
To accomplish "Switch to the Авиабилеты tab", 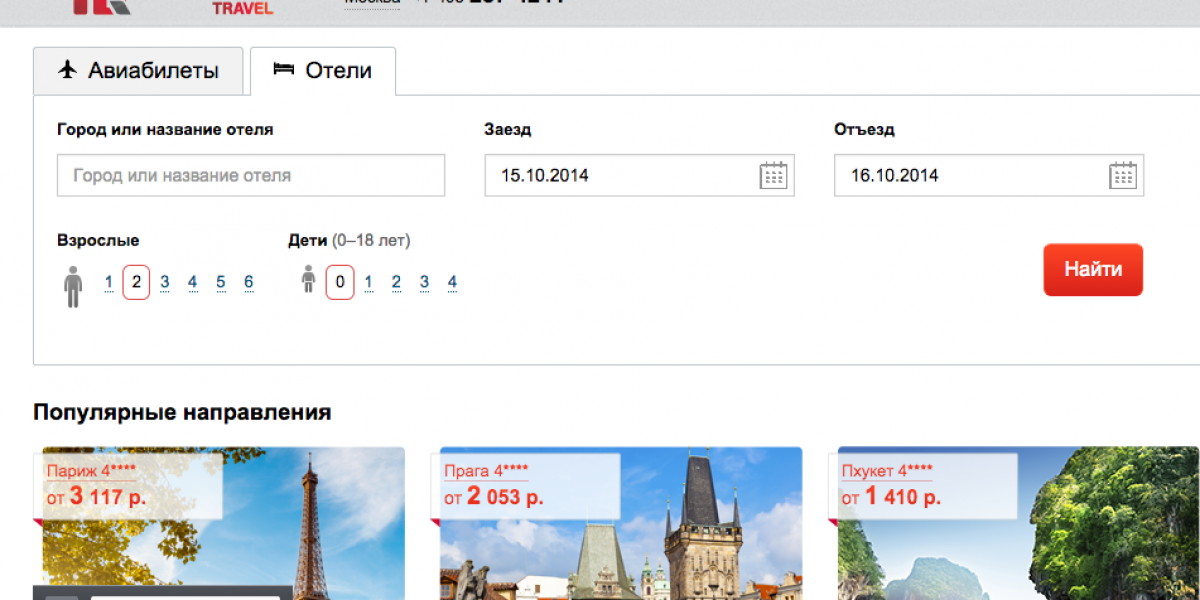I will pyautogui.click(x=138, y=71).
